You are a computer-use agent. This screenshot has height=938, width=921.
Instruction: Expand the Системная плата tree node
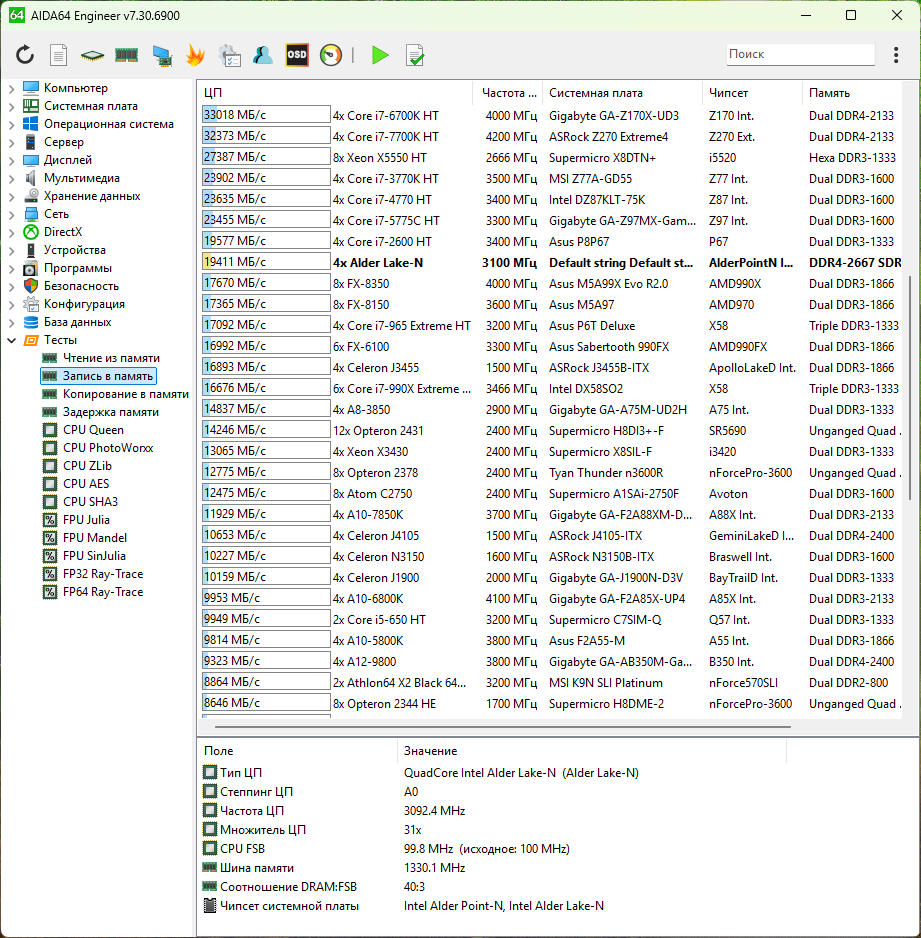pos(11,106)
